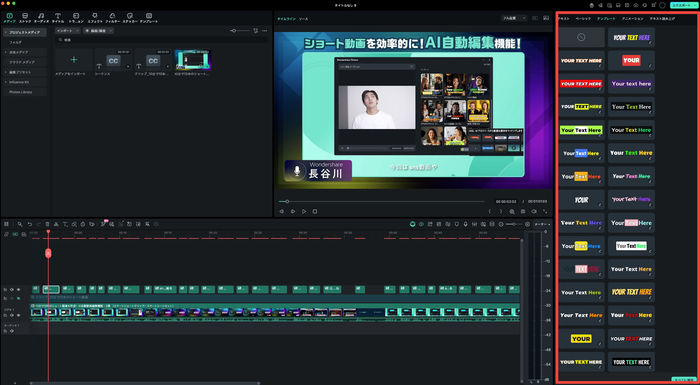Open the メディア tab icon
Viewport: 700px width, 385px height.
[10, 16]
